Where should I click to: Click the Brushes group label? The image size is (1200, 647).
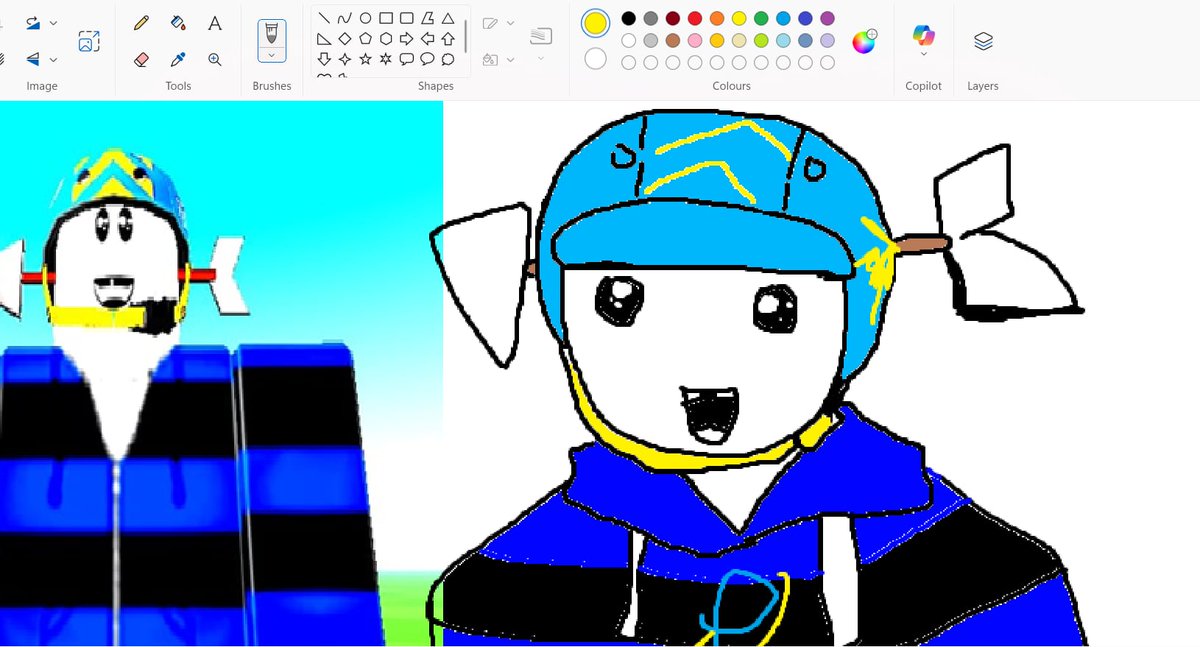(x=272, y=86)
